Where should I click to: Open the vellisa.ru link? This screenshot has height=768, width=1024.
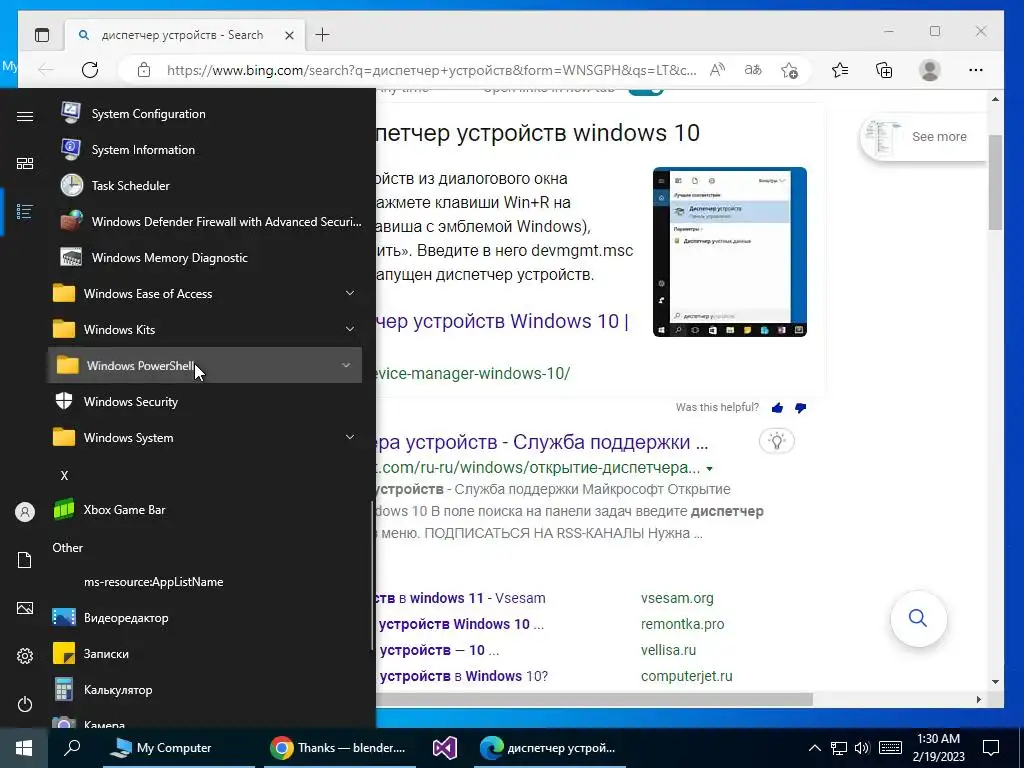[x=668, y=650]
